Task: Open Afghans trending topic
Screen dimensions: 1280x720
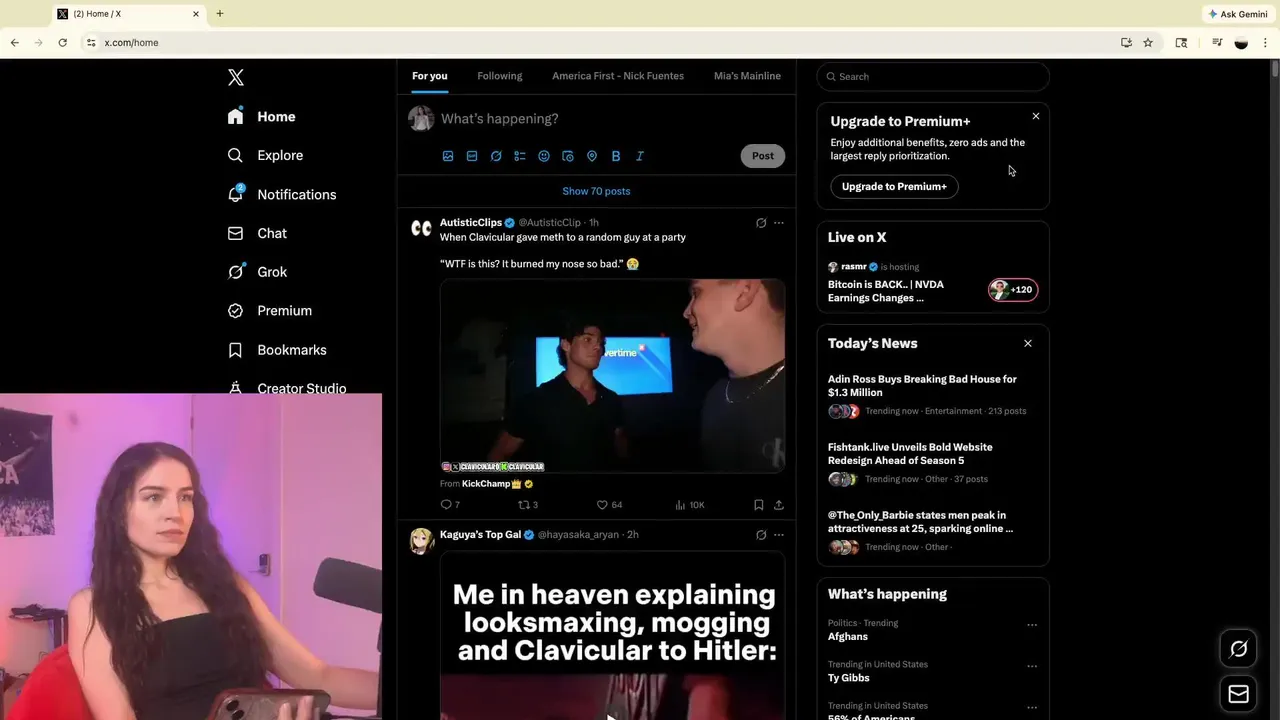Action: (x=848, y=637)
